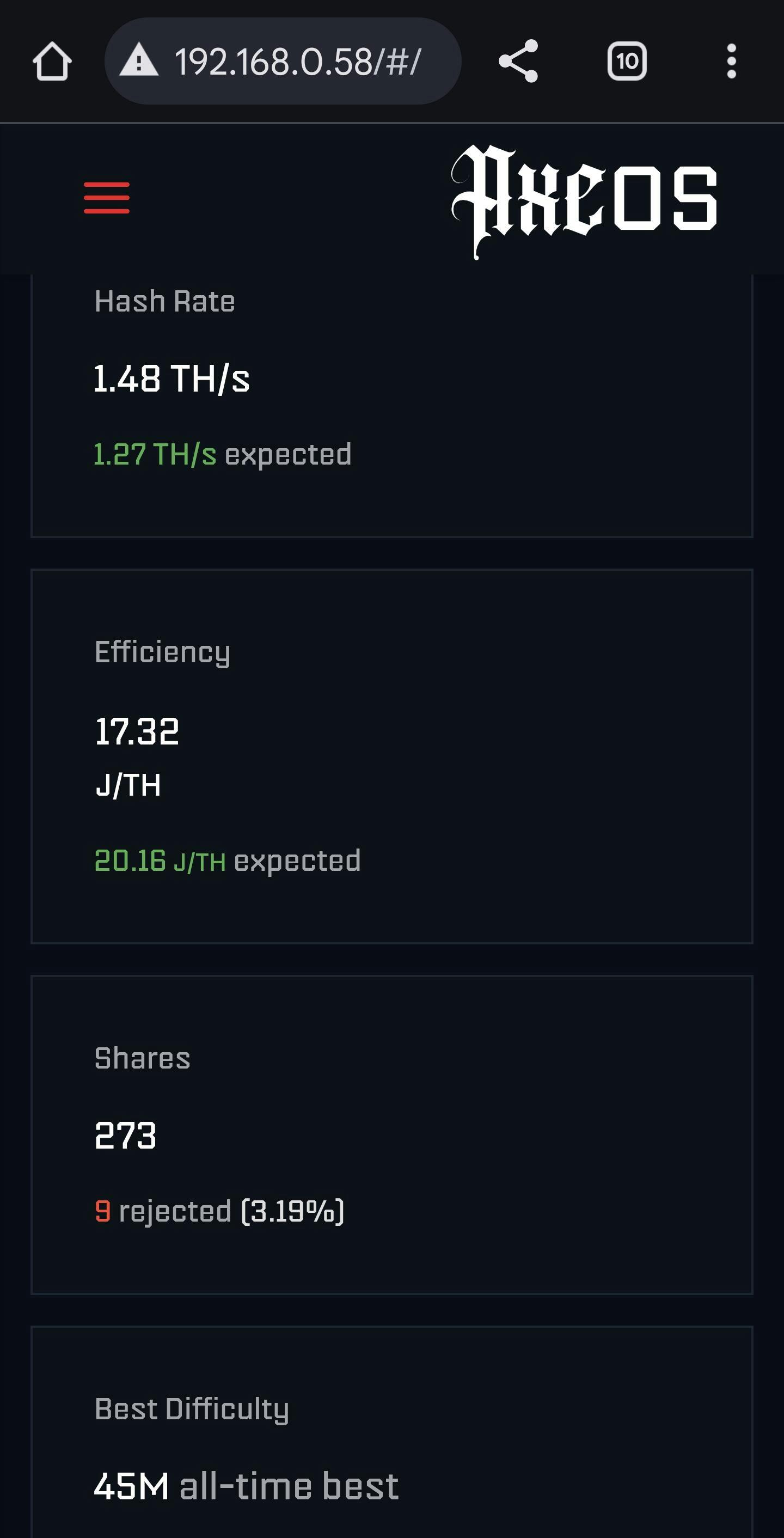Select the 1.48 TH/s hash rate value
This screenshot has height=1538, width=784.
[172, 379]
